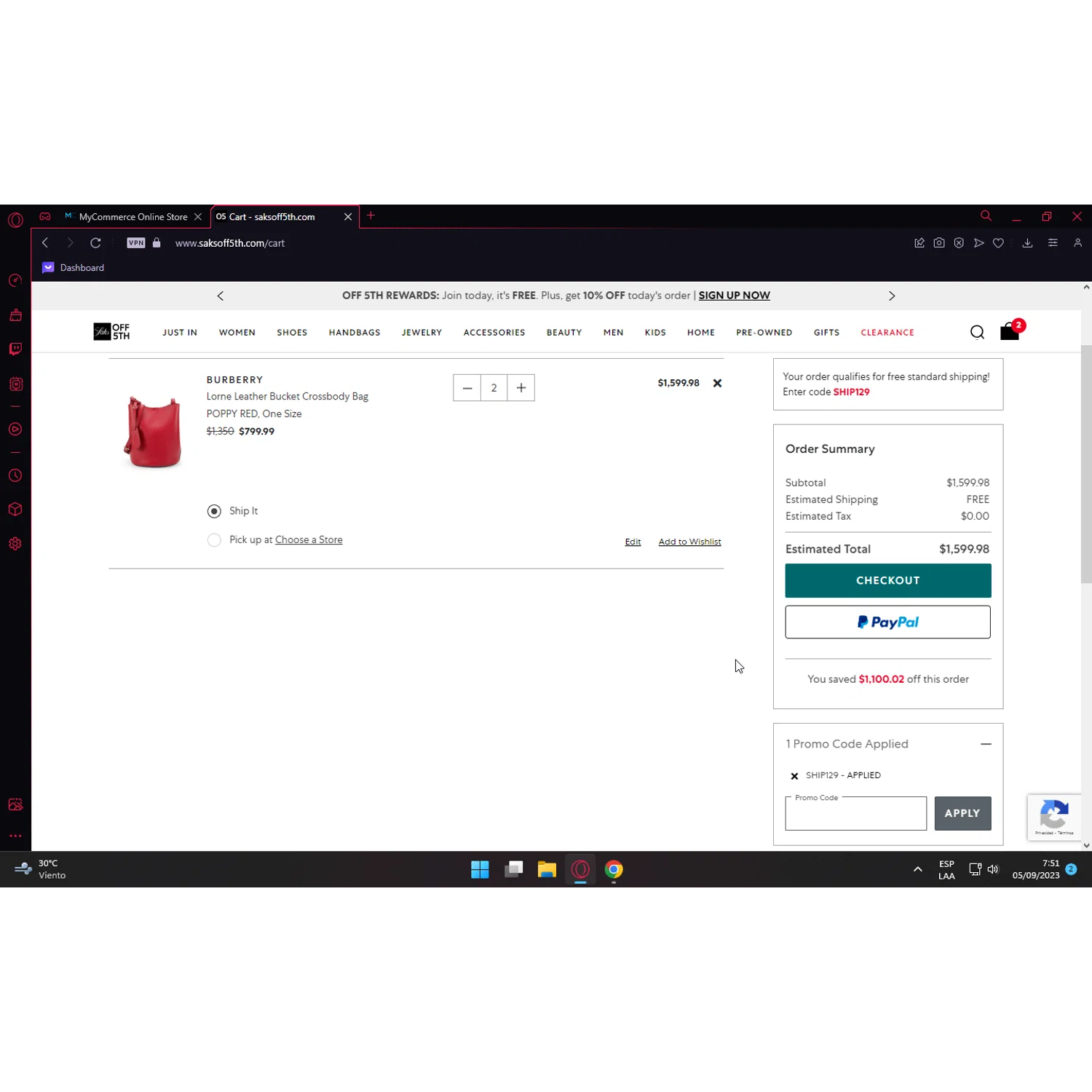Search tabs with magnifier in tab bar
The width and height of the screenshot is (1092, 1092).
986,216
